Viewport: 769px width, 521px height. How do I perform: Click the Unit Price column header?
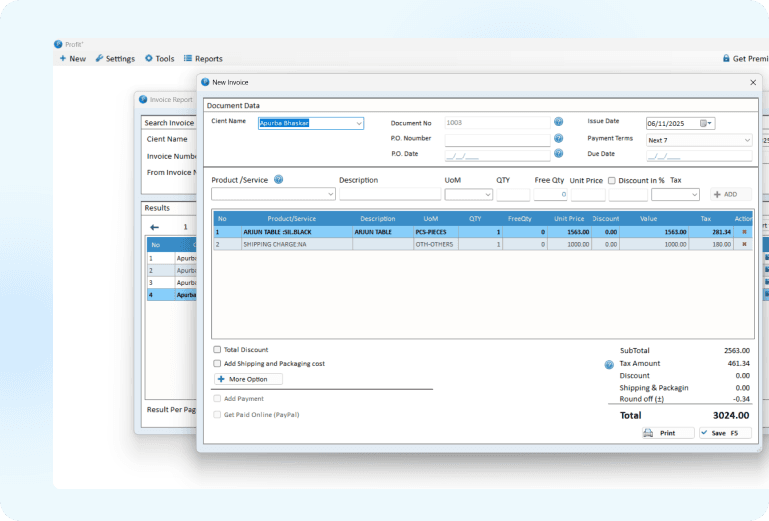(x=569, y=218)
